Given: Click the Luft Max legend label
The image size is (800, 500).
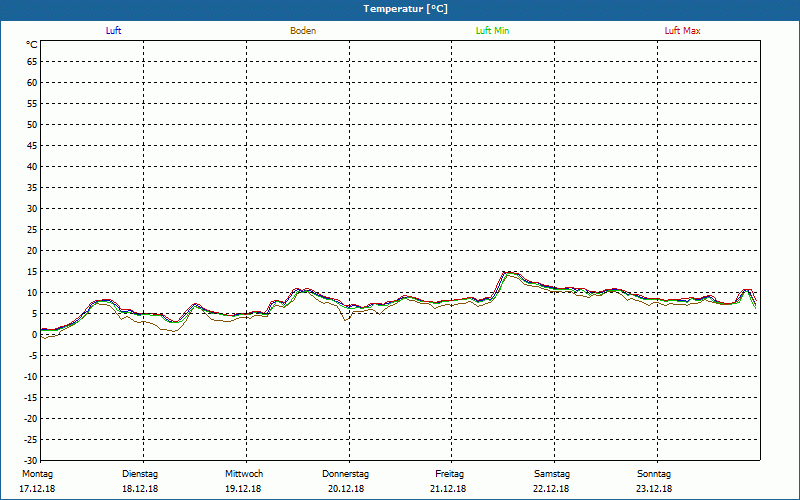Looking at the screenshot, I should 682,31.
